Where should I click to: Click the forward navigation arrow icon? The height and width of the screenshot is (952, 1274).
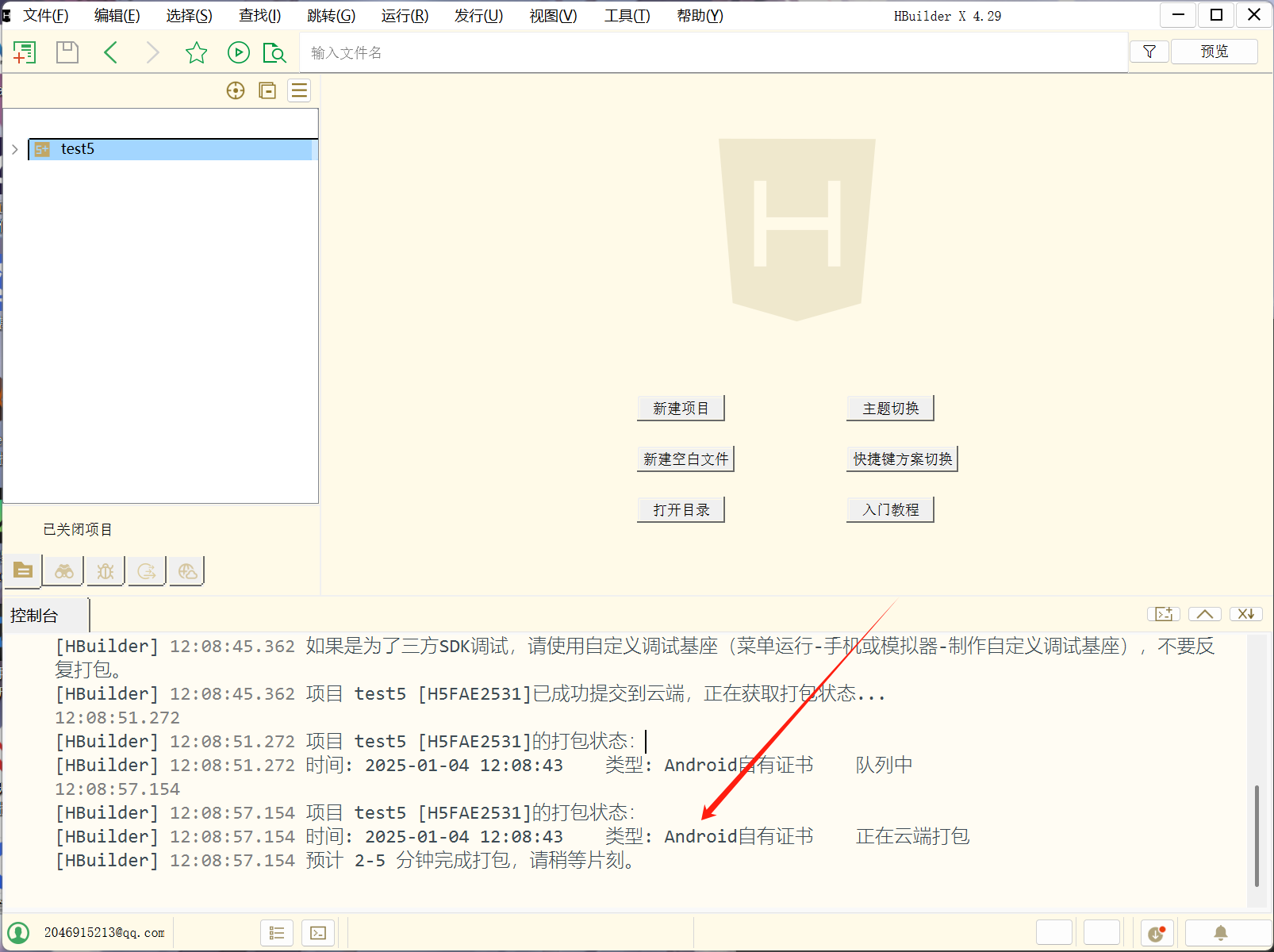pyautogui.click(x=153, y=52)
